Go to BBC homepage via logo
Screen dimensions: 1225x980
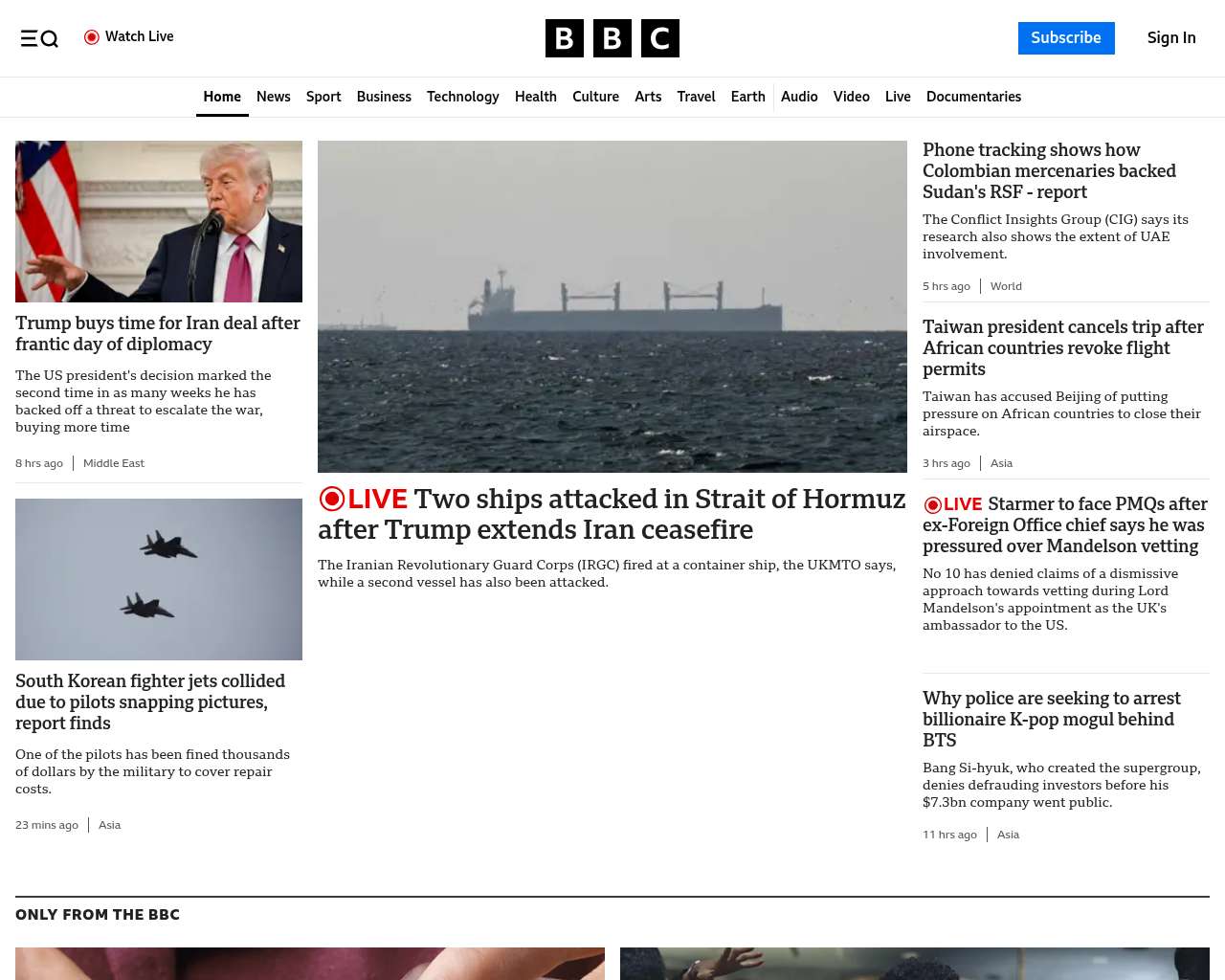[x=612, y=38]
